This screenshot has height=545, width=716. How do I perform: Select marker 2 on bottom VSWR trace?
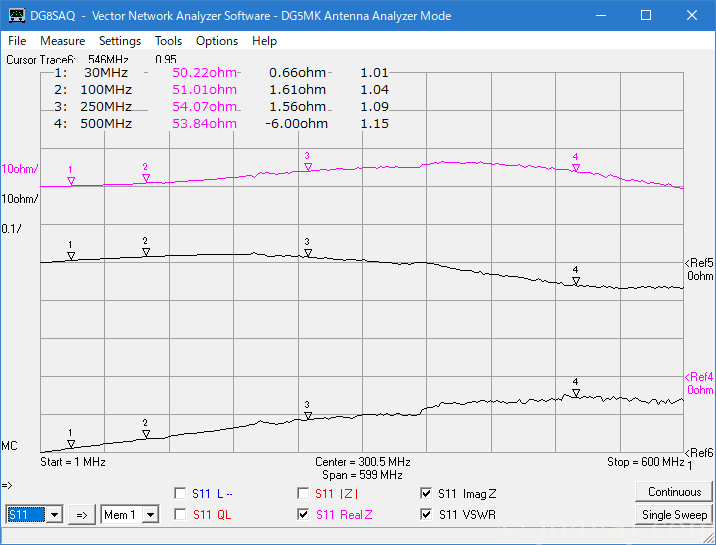click(x=146, y=434)
